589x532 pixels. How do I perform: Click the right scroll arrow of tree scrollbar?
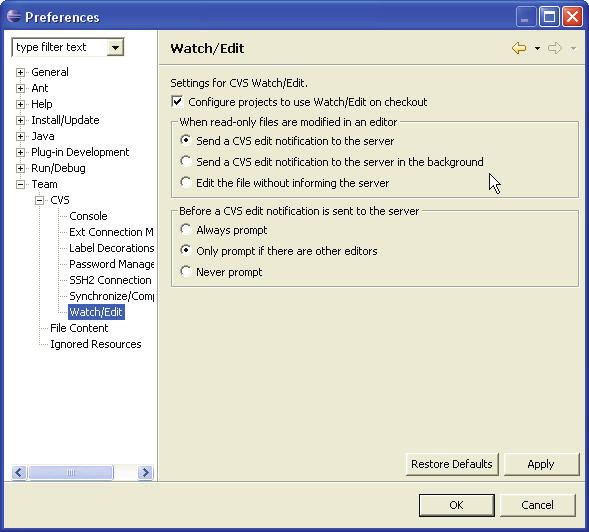[145, 472]
